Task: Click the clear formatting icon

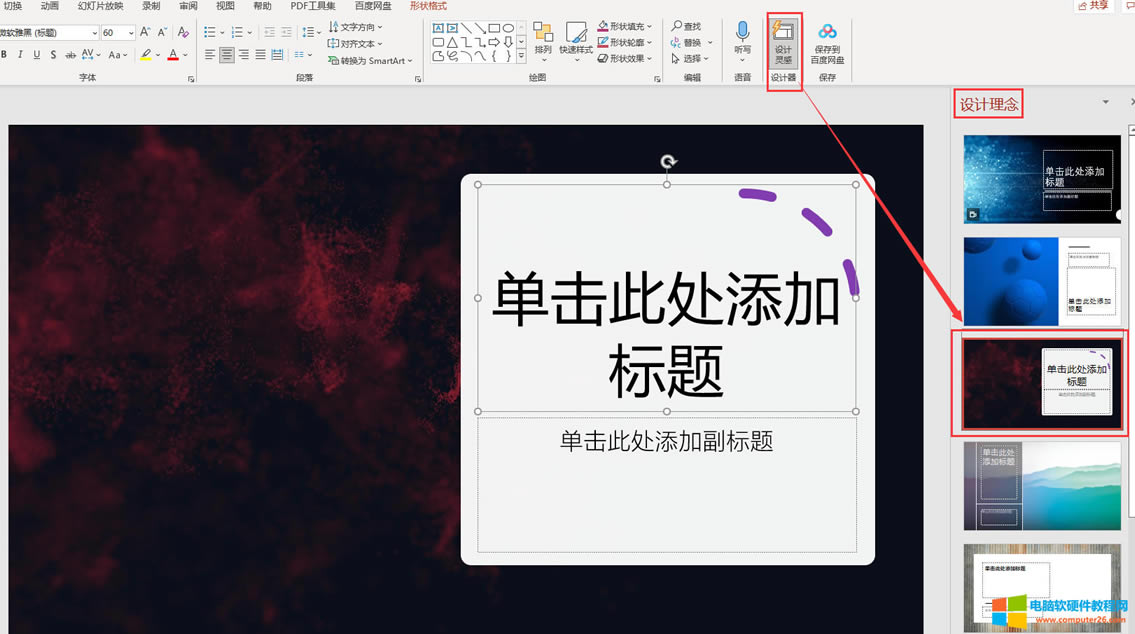Action: click(x=183, y=33)
